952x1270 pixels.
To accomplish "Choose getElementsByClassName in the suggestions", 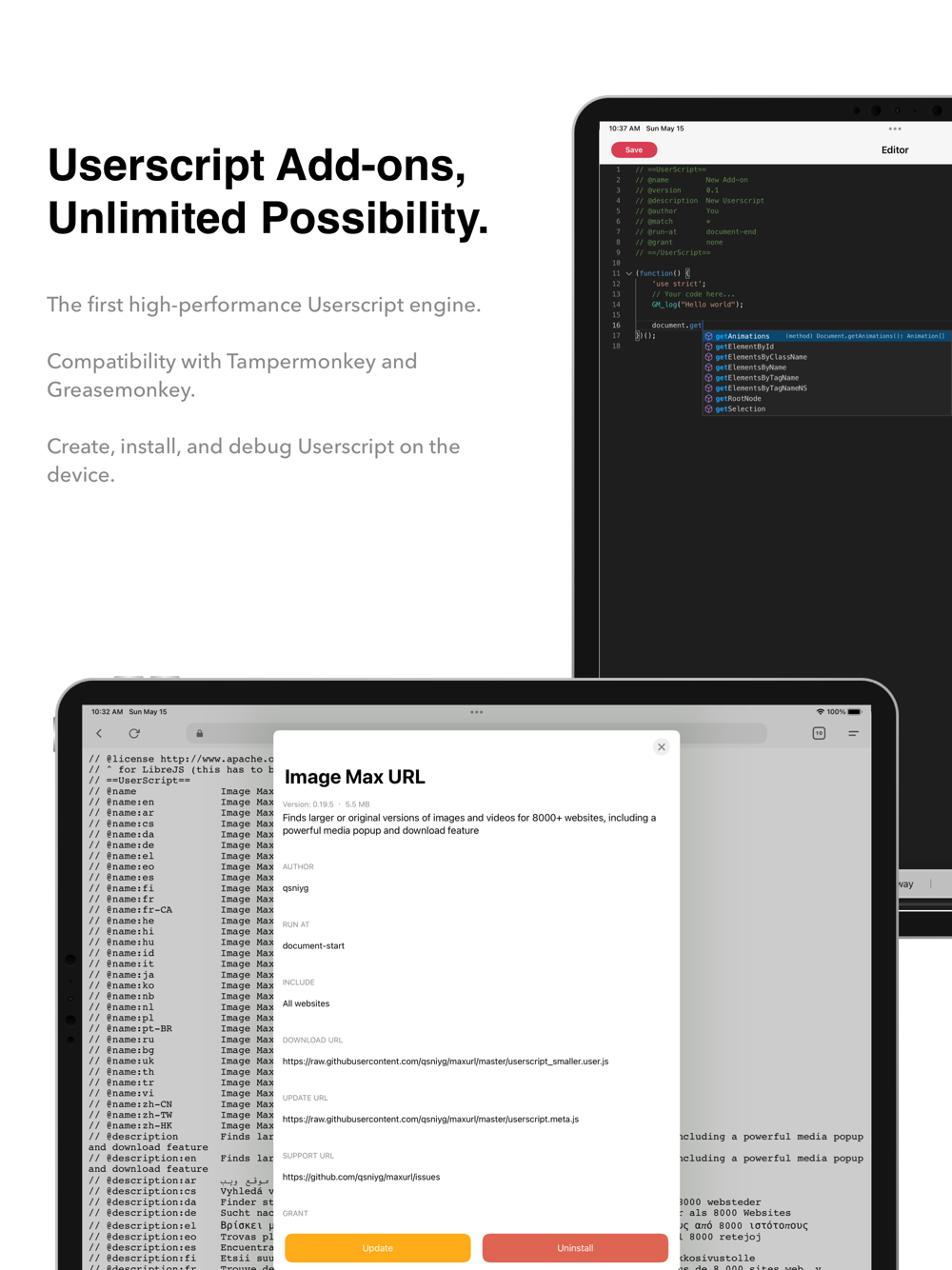I will tap(761, 357).
